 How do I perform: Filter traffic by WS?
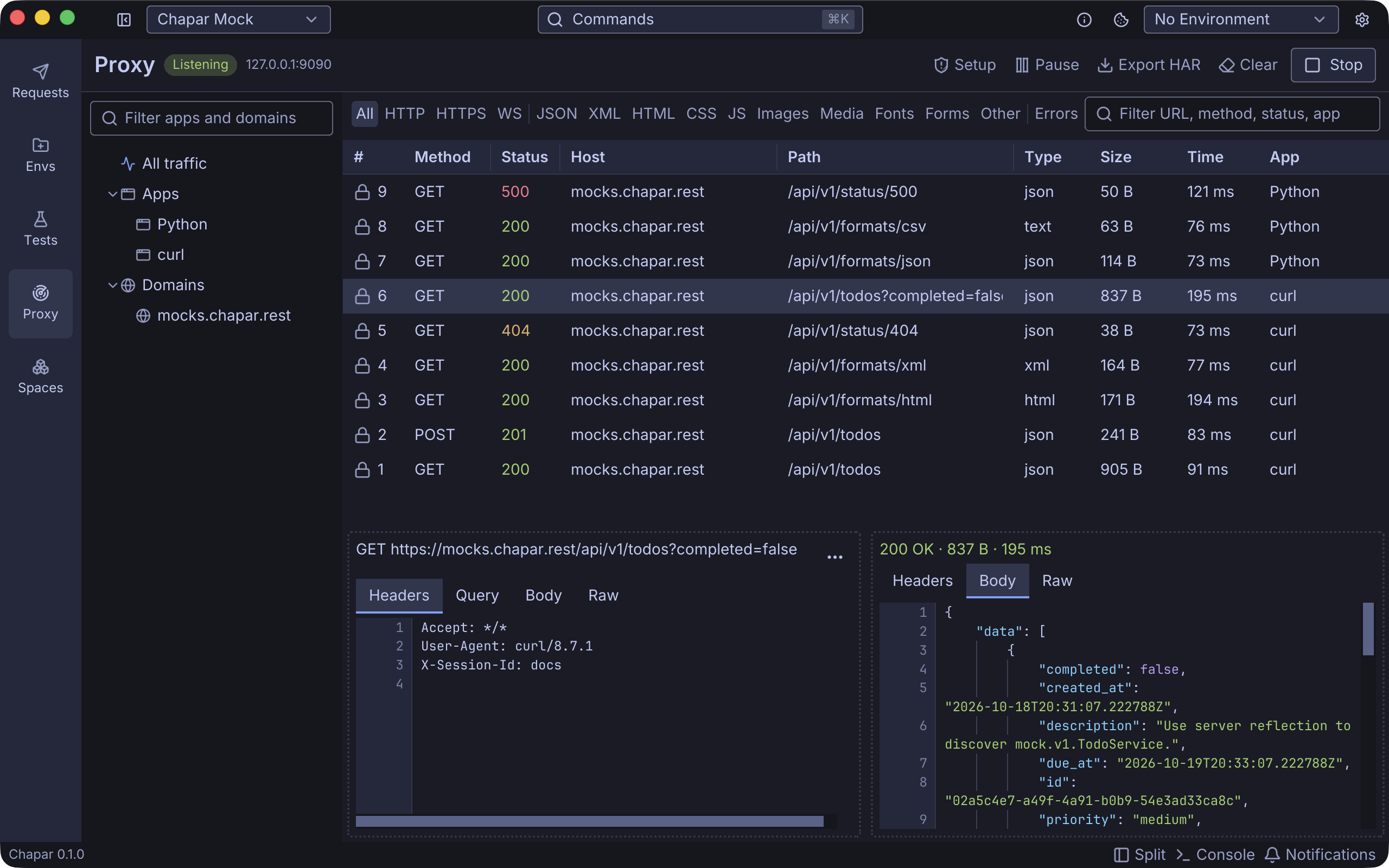(x=509, y=114)
